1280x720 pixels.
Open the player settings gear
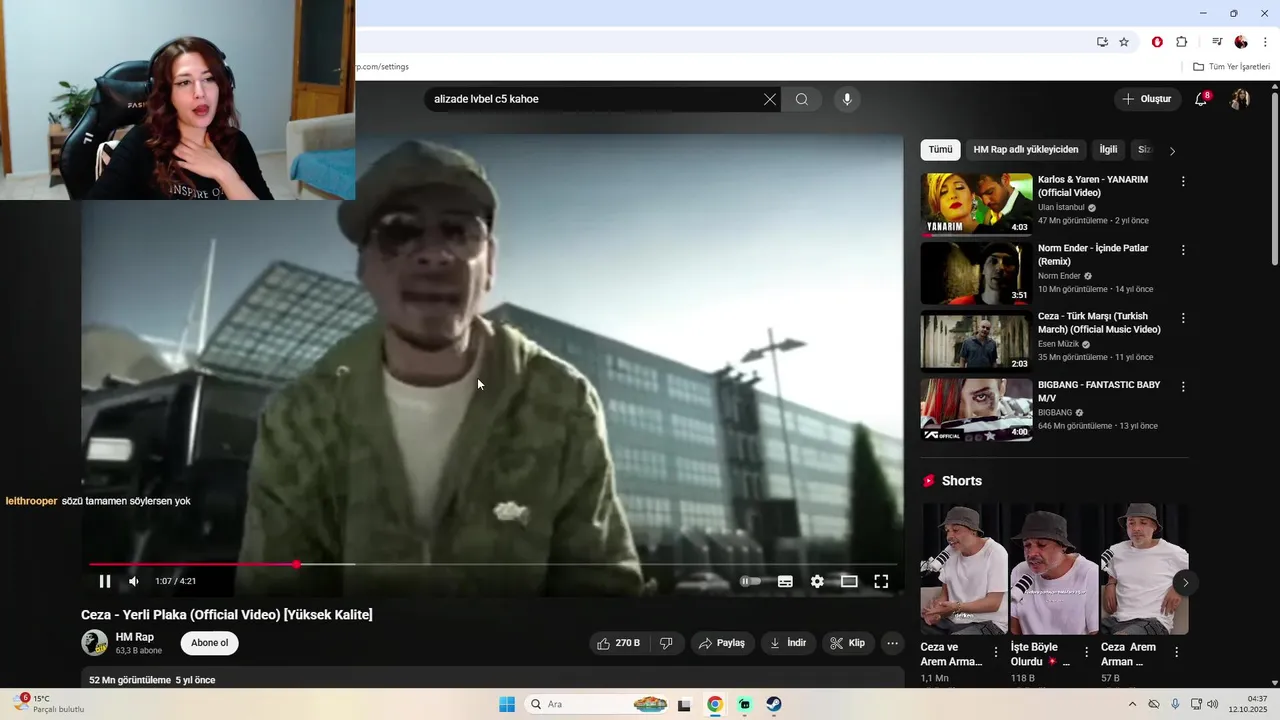[x=817, y=581]
